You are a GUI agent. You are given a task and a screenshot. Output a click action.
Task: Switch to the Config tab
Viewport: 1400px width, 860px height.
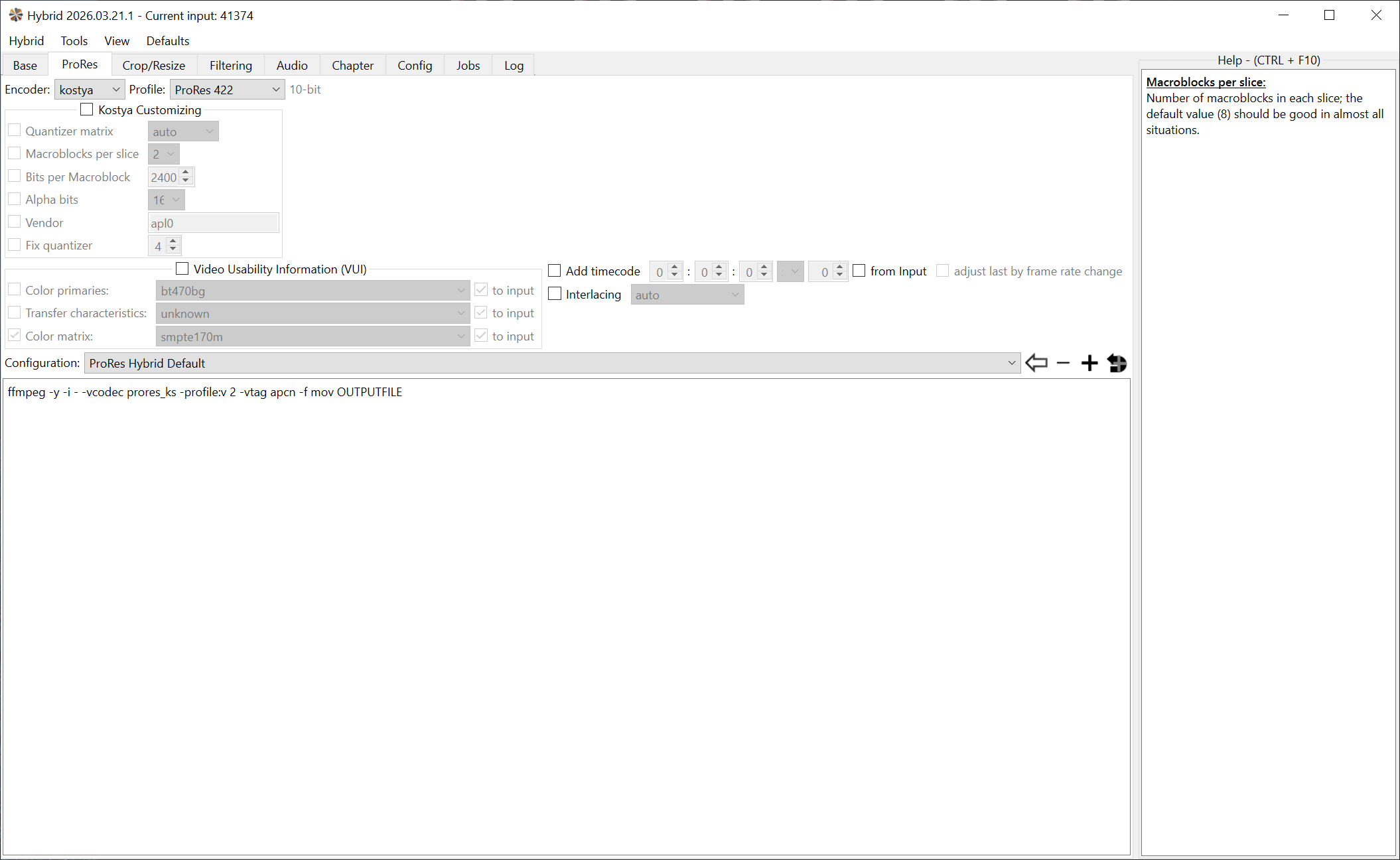(x=415, y=65)
